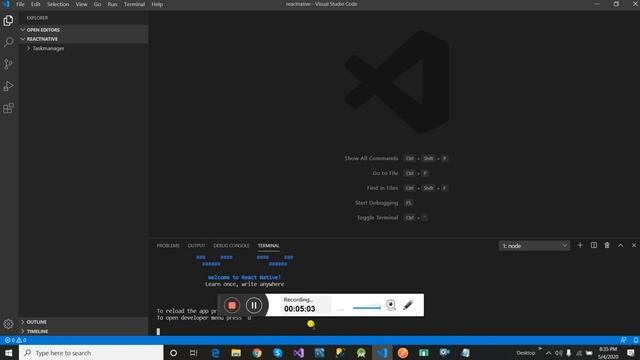Open notifications bell in status bar
This screenshot has width=640, height=360.
coord(636,340)
